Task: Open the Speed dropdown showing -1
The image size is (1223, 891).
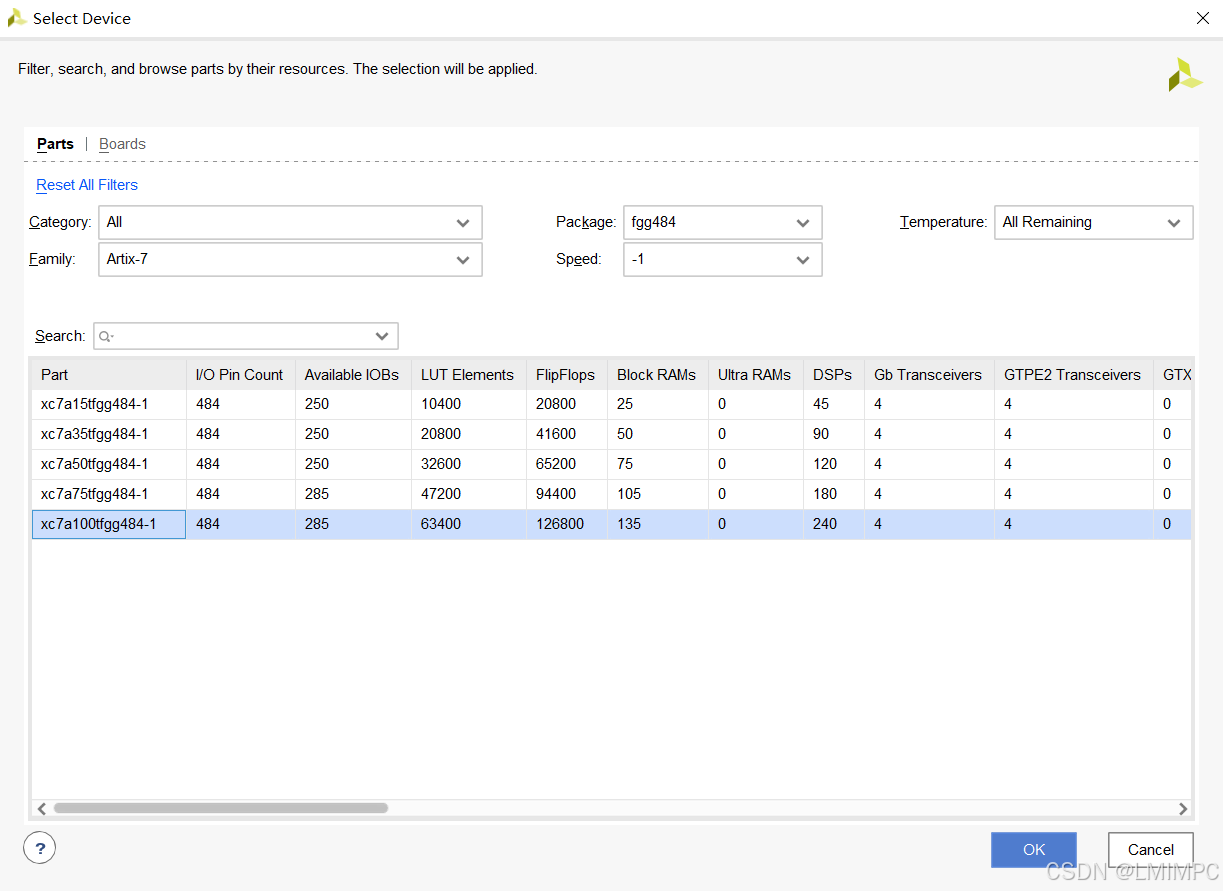Action: (x=722, y=259)
